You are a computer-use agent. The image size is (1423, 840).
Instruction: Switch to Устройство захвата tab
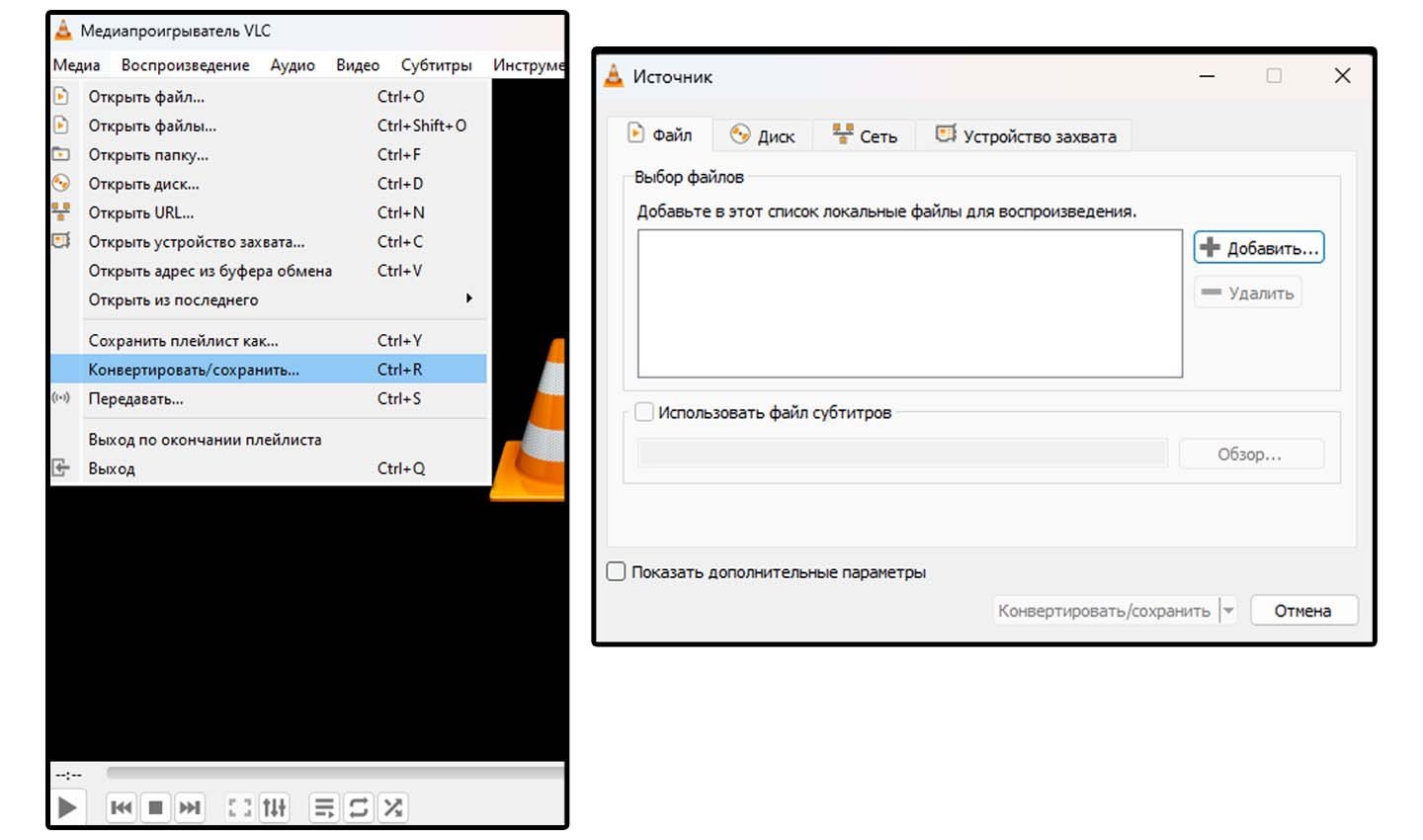pos(1026,135)
